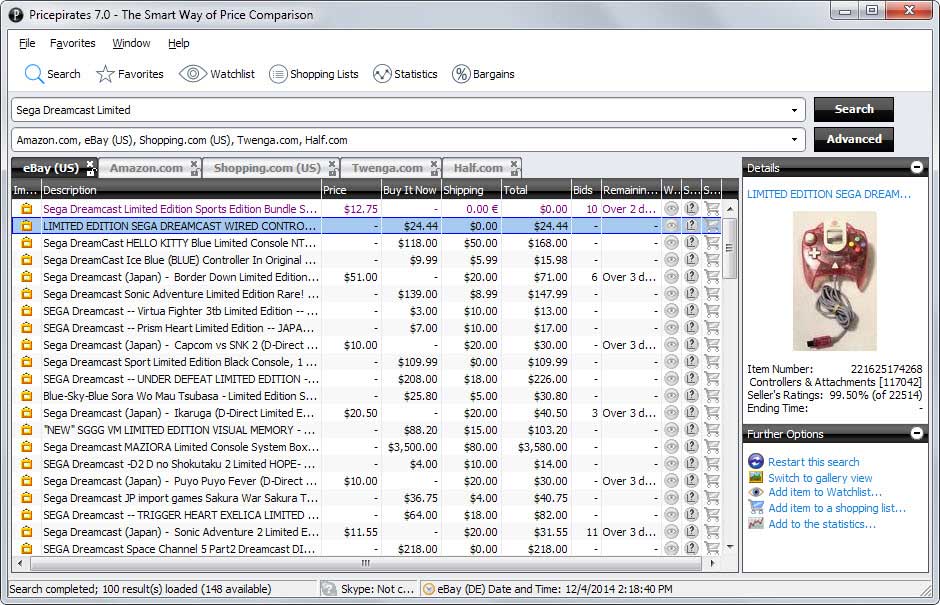Click shopping cart icon for Blue-Sky-Blue Sora row
Viewport: 940px width, 605px height.
click(x=712, y=396)
